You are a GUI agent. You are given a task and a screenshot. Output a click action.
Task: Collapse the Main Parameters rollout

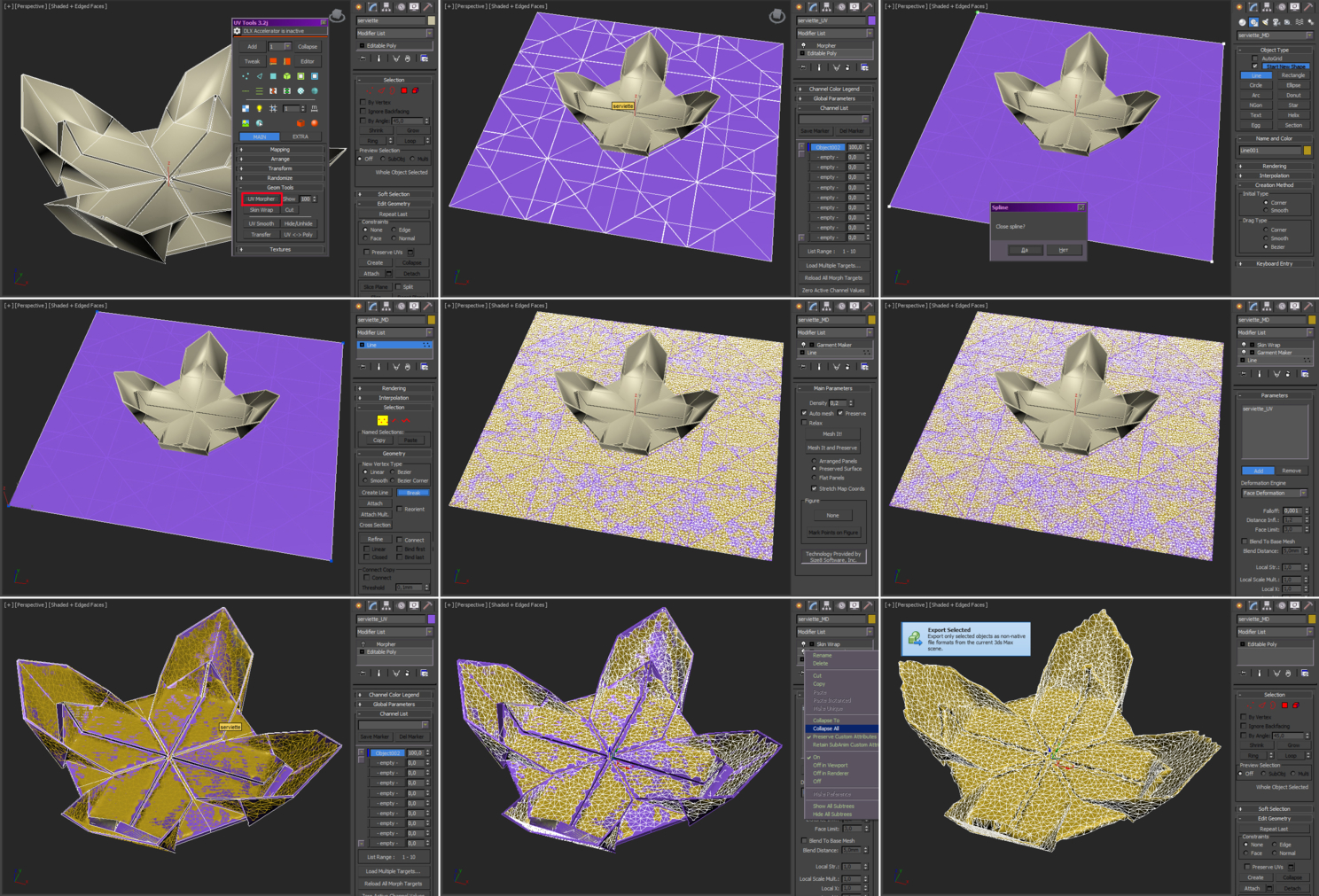(x=833, y=388)
